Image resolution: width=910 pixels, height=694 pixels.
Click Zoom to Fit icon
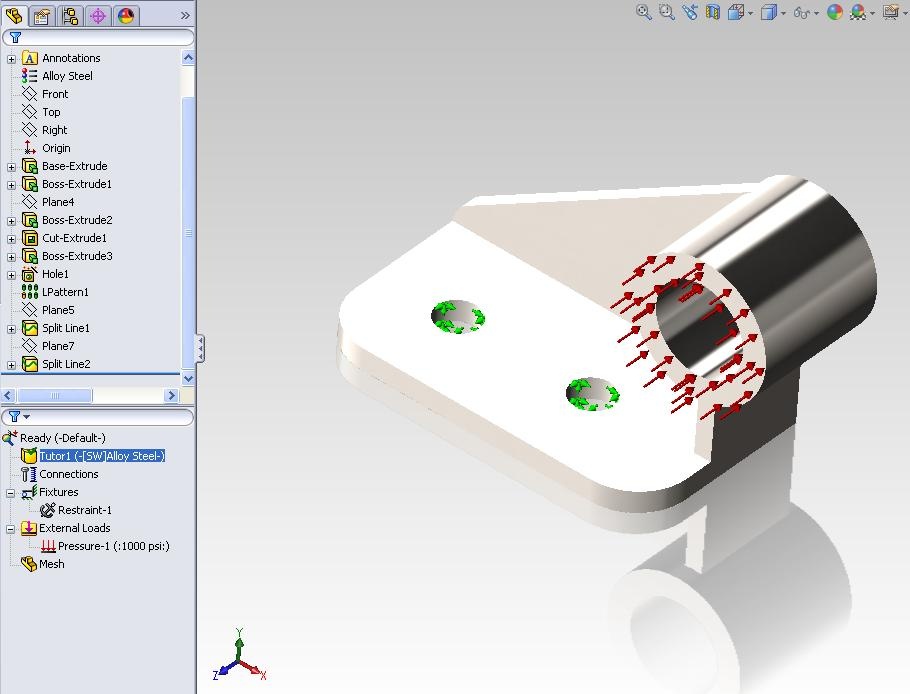tap(643, 12)
